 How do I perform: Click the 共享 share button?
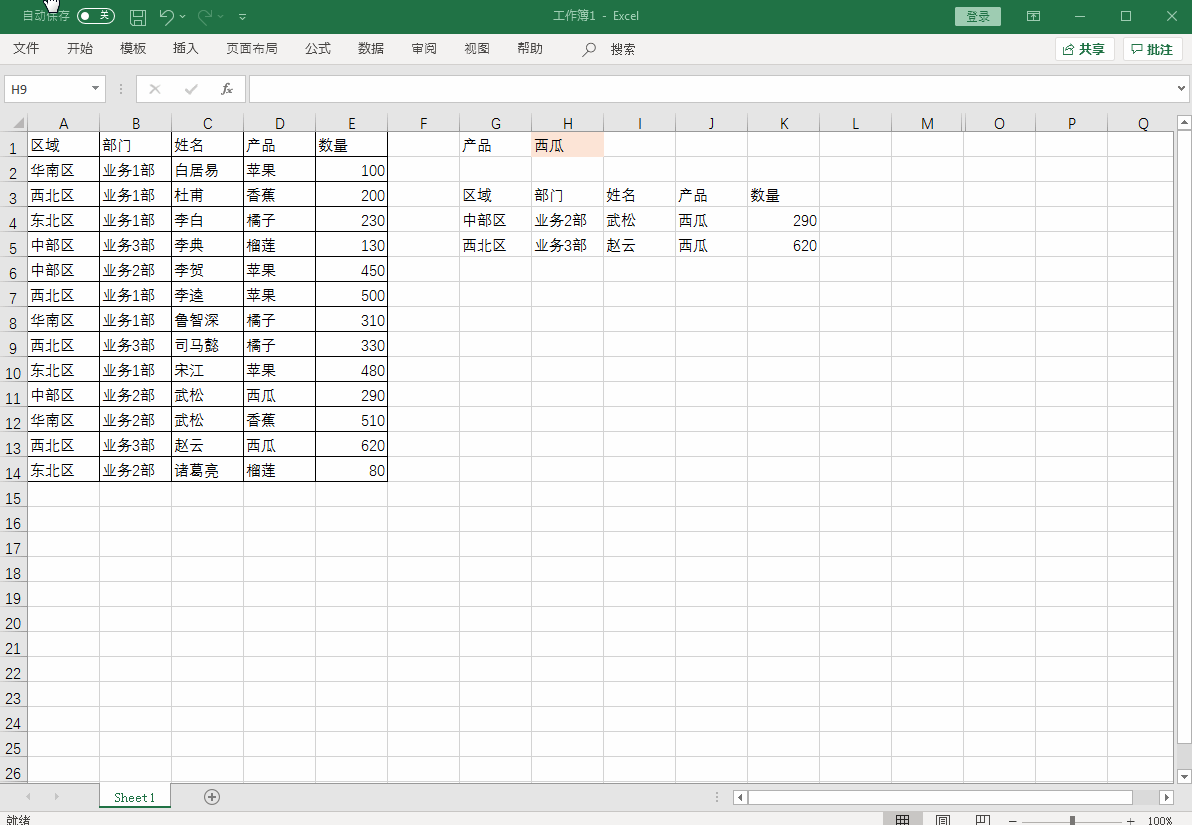point(1084,49)
